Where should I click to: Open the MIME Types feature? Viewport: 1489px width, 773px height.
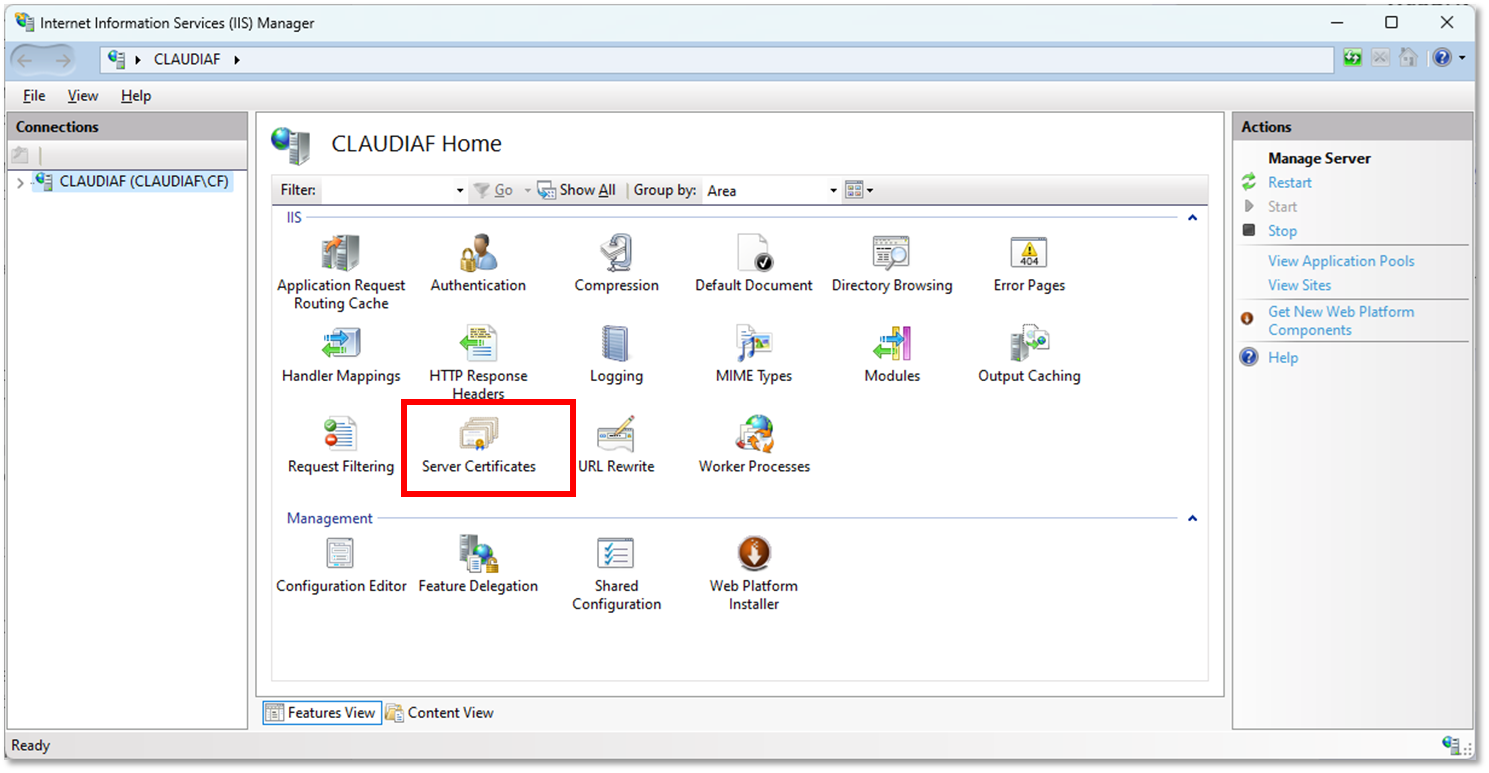coord(753,355)
